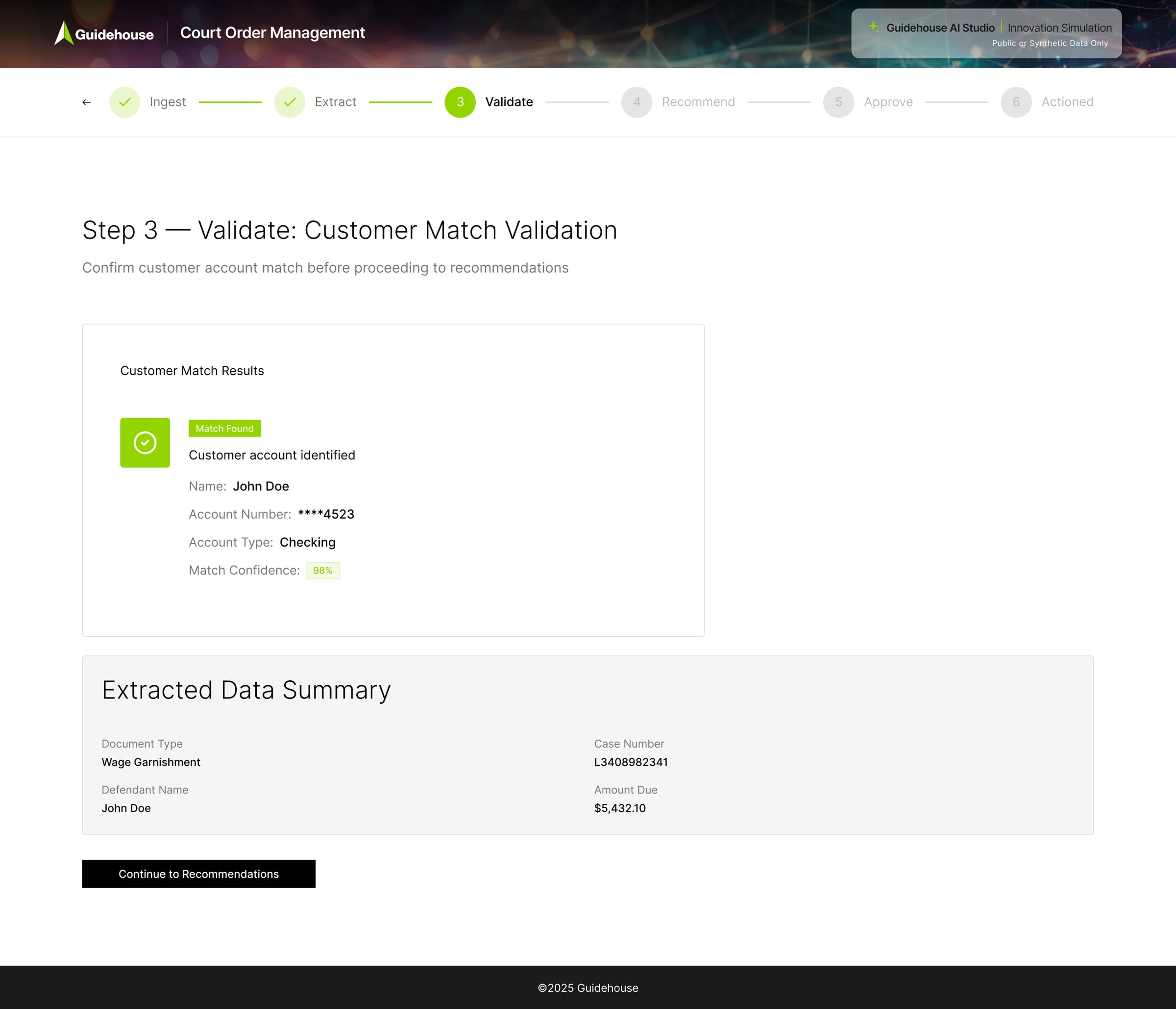1176x1009 pixels.
Task: Switch to the Recommend workflow stage
Action: coord(698,102)
